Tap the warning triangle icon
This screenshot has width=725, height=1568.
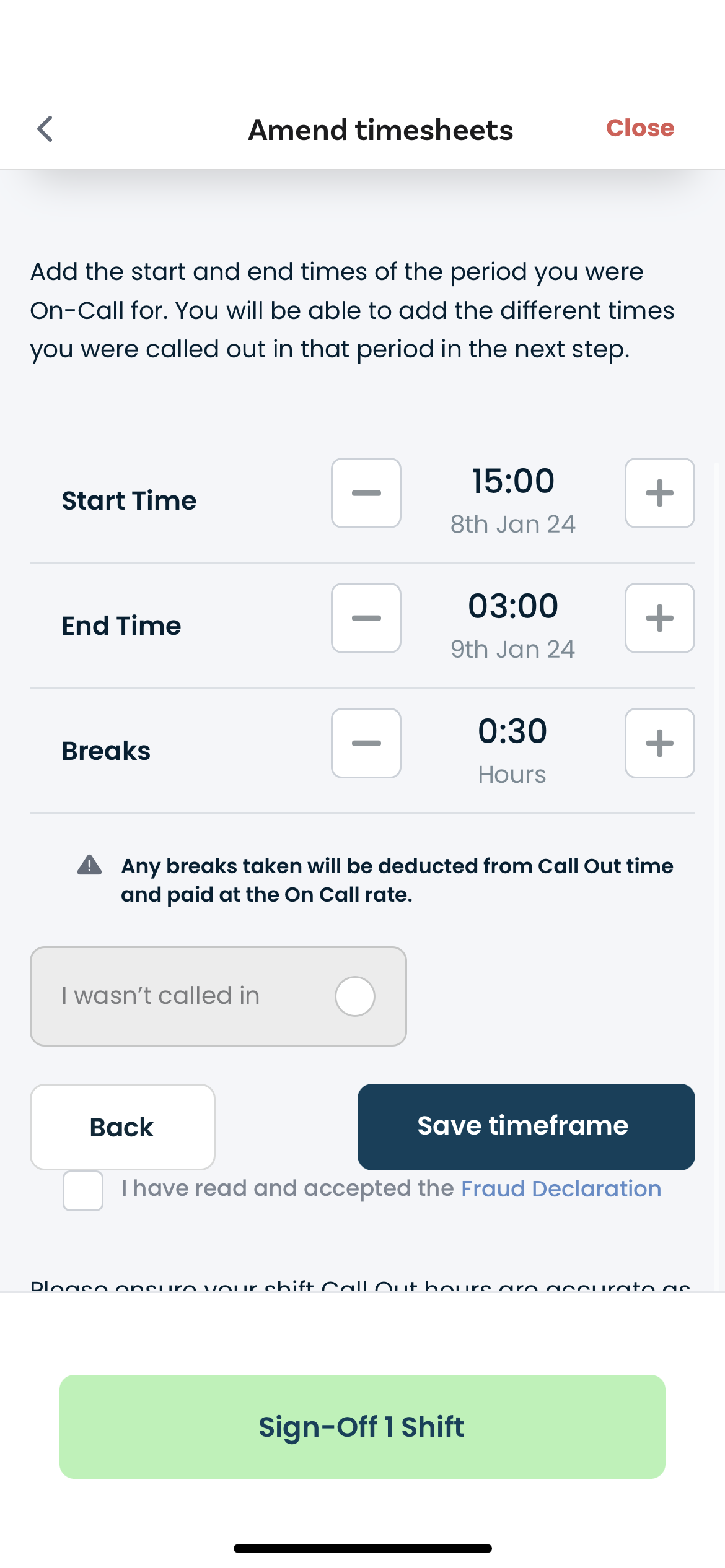[x=89, y=866]
